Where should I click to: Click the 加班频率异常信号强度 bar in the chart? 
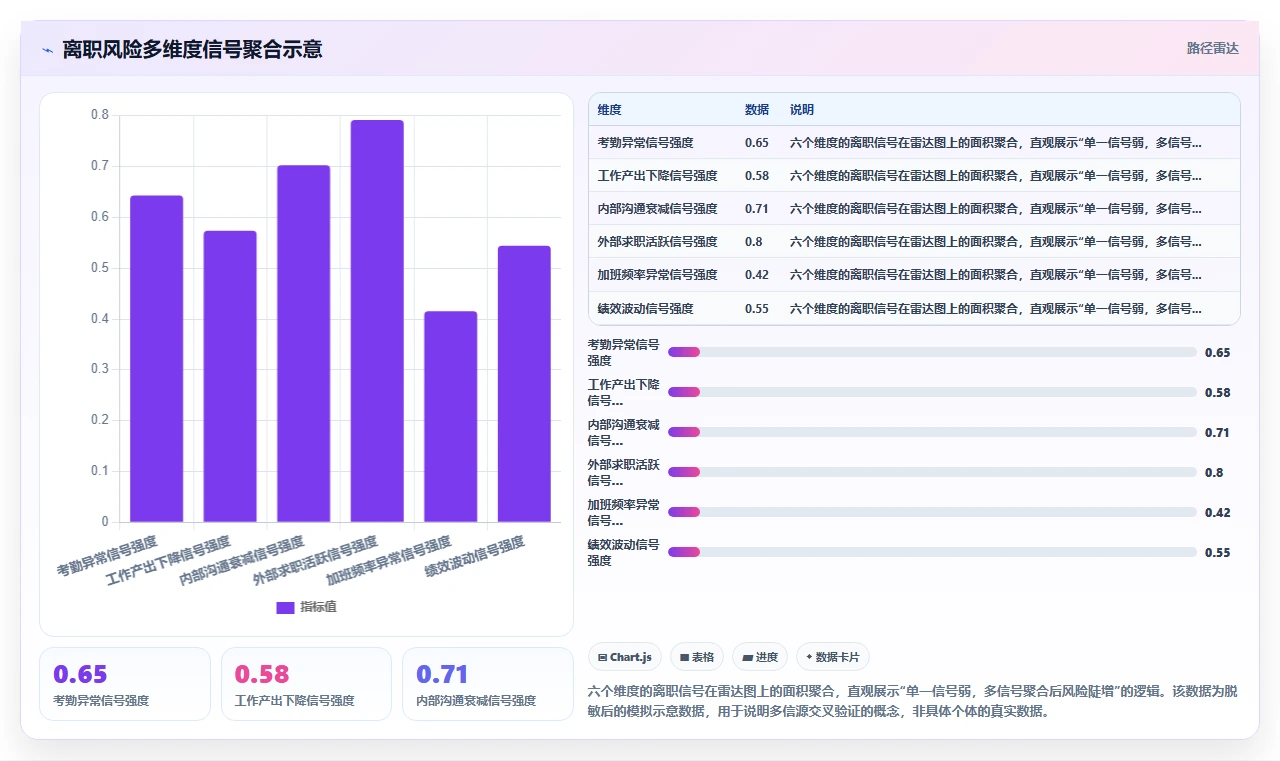[451, 417]
